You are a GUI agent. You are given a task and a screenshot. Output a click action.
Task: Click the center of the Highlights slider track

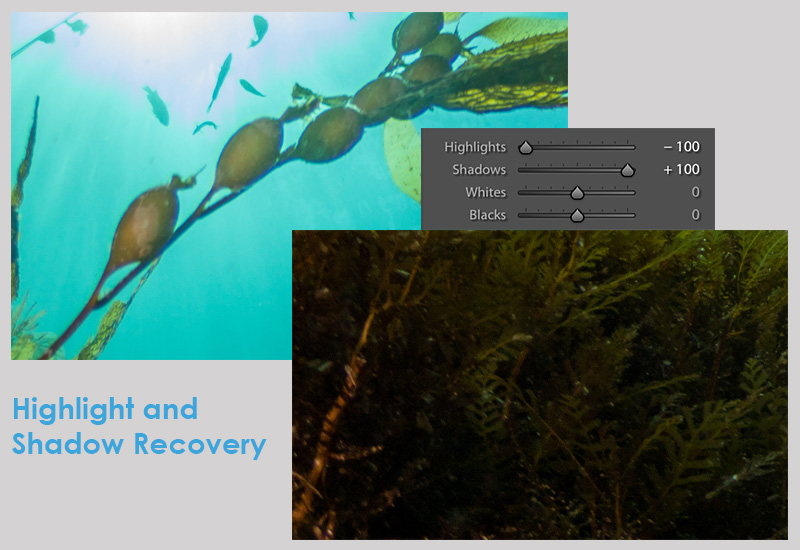577,148
